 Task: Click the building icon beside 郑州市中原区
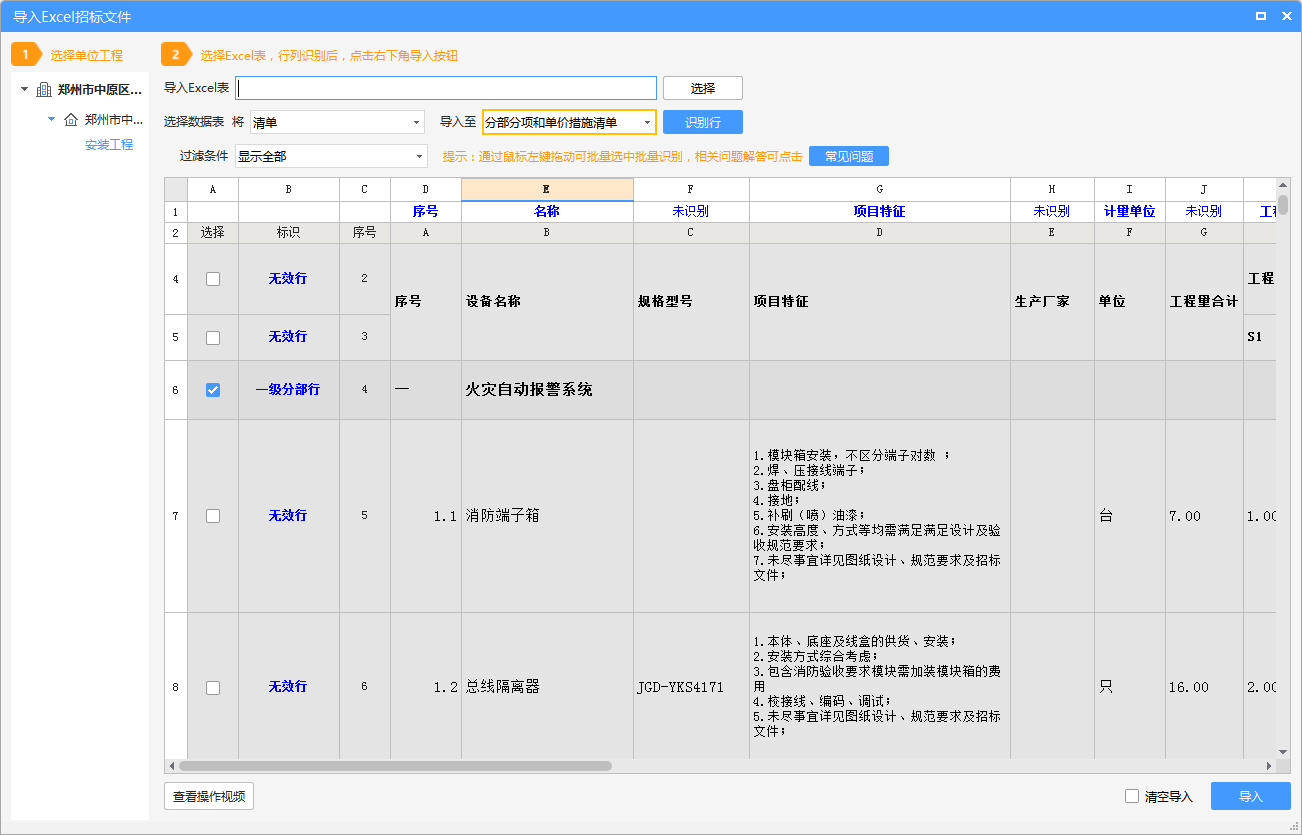coord(43,90)
